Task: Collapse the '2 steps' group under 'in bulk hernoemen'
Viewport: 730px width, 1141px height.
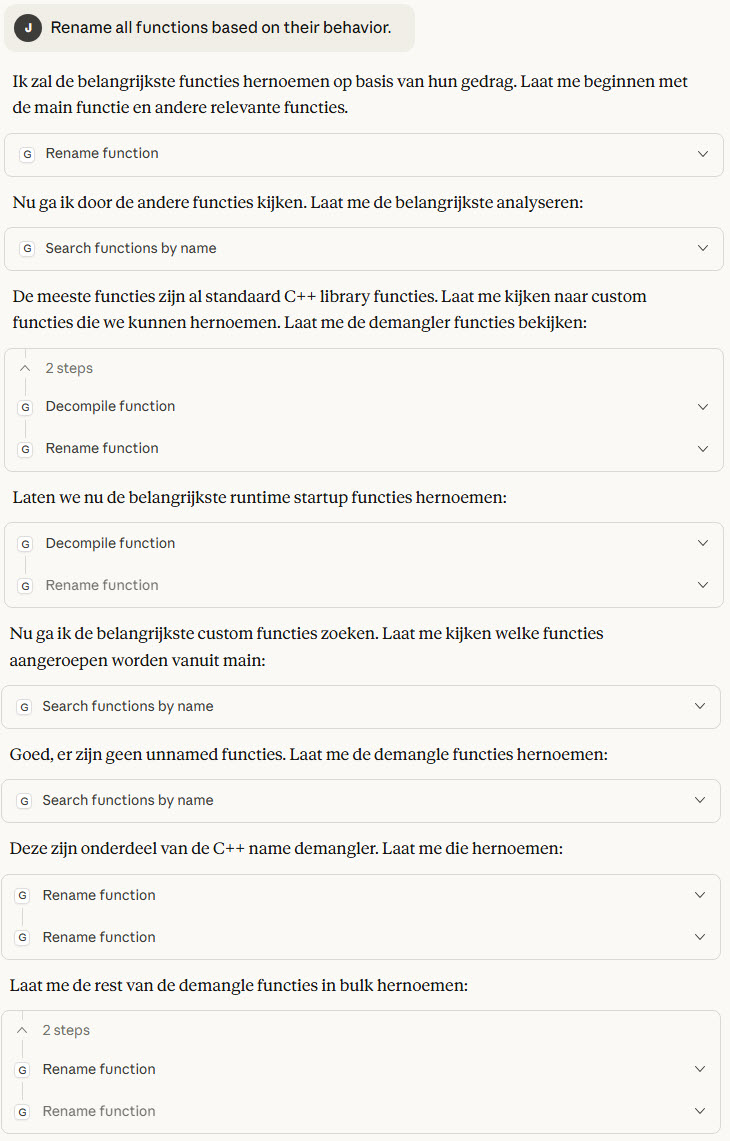Action: click(23, 1031)
